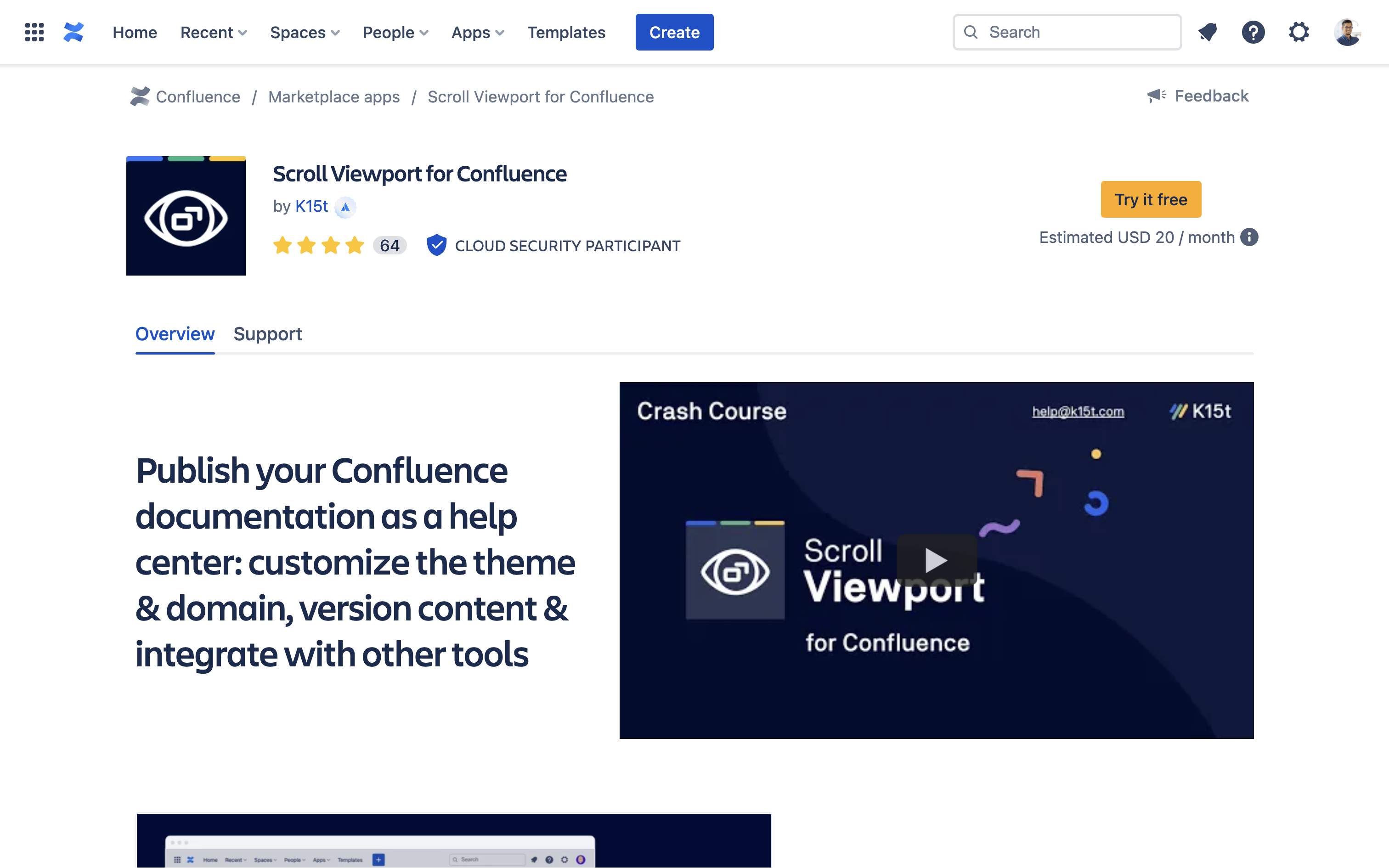Expand the Recent dropdown menu
1389x868 pixels.
tap(214, 33)
